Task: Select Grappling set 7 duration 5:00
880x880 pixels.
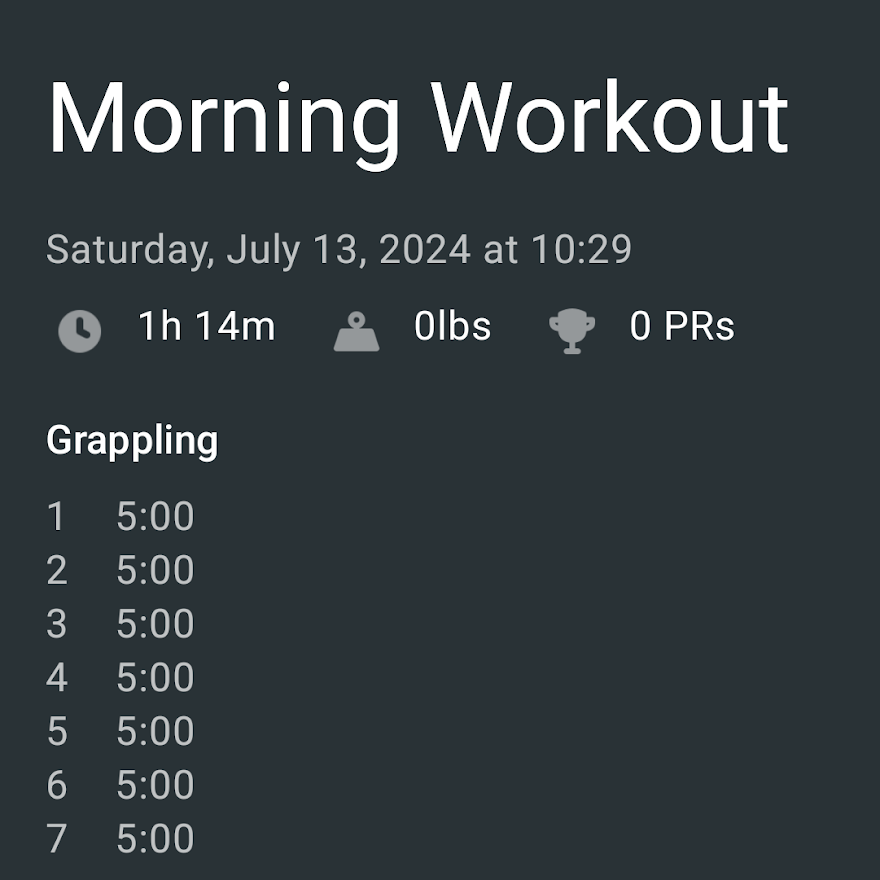Action: [x=155, y=838]
